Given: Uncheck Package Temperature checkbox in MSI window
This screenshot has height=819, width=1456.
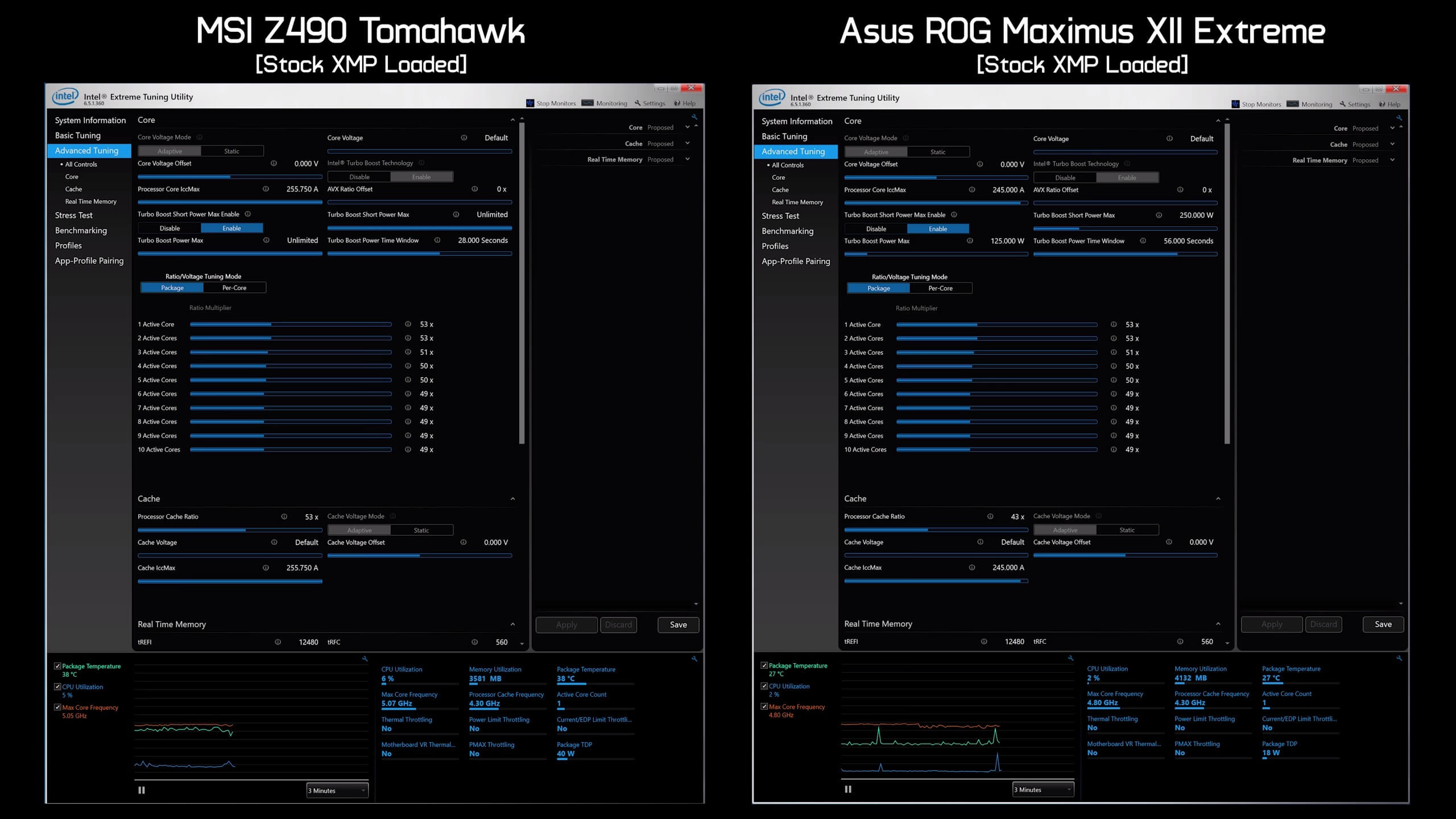Looking at the screenshot, I should [x=57, y=666].
